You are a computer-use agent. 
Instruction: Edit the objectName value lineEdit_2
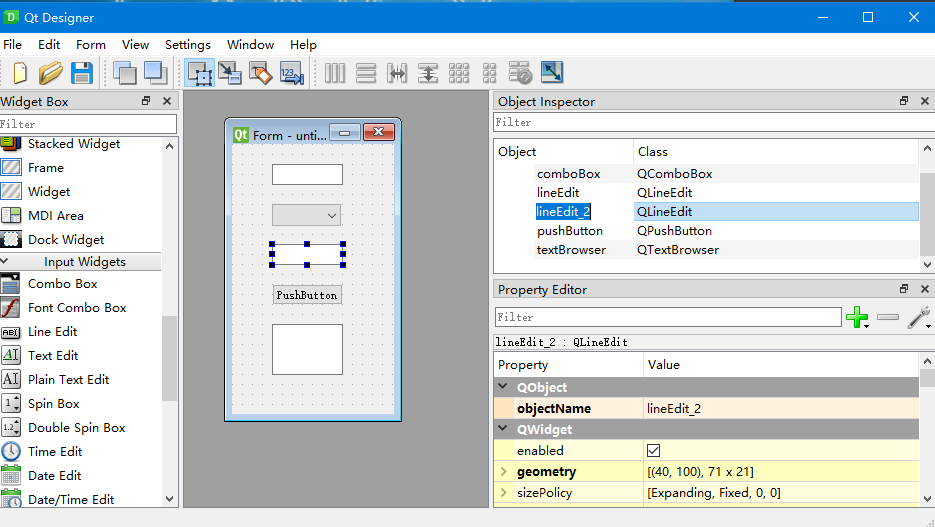coord(781,408)
